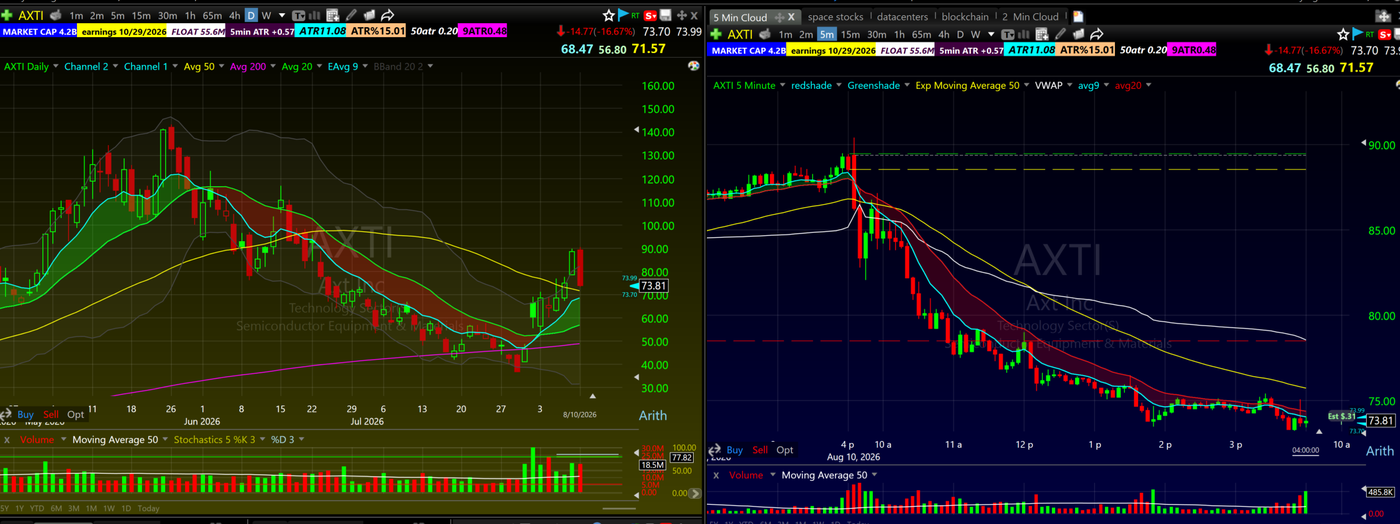Click Buy in the right chart
The width and height of the screenshot is (1400, 524).
point(735,450)
